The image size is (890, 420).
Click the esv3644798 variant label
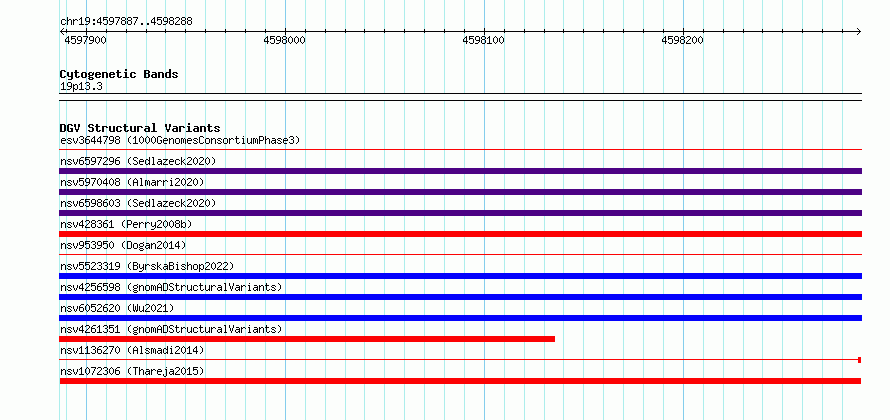[180, 140]
